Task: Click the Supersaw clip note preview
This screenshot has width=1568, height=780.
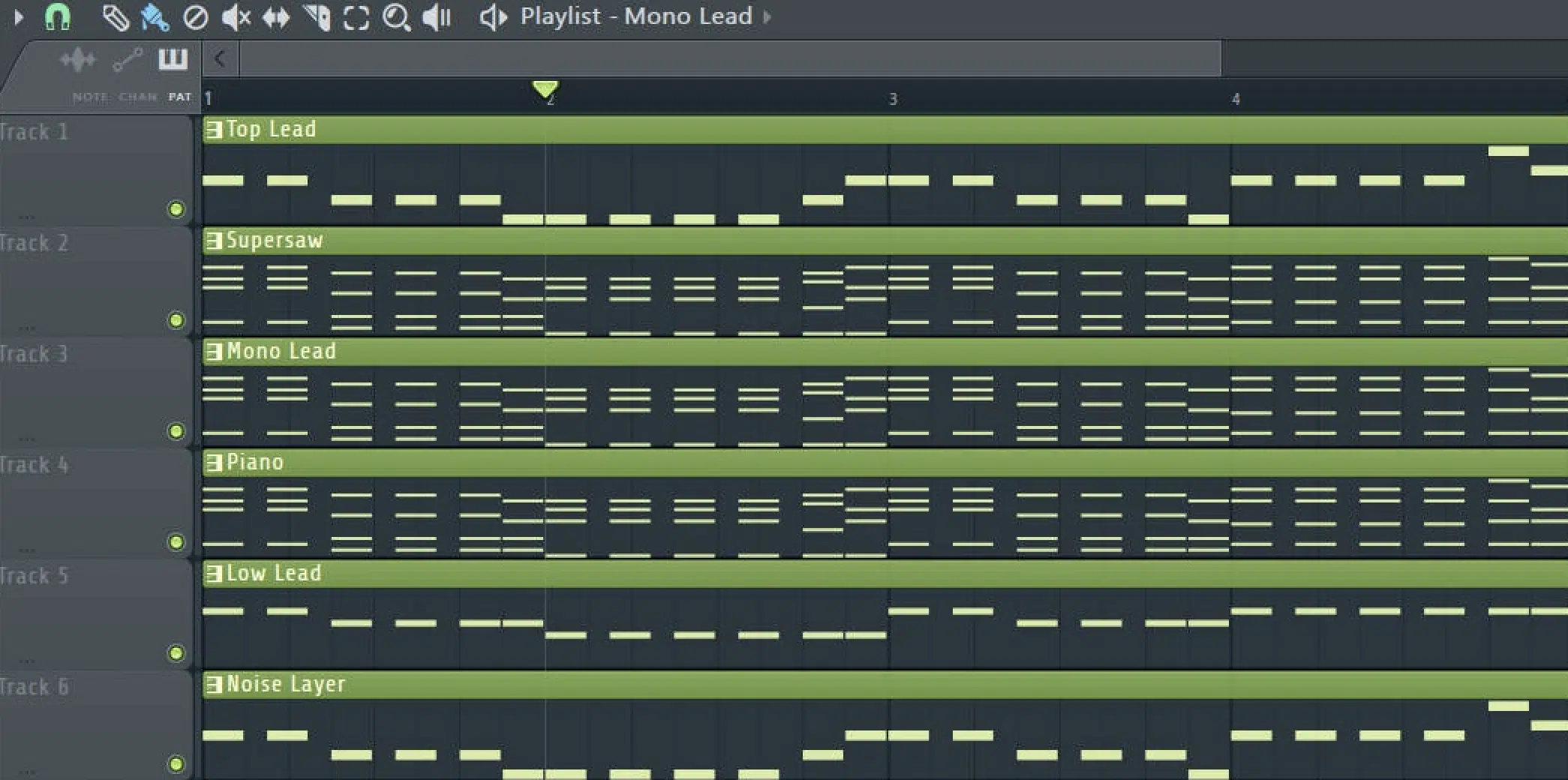Action: (885, 295)
